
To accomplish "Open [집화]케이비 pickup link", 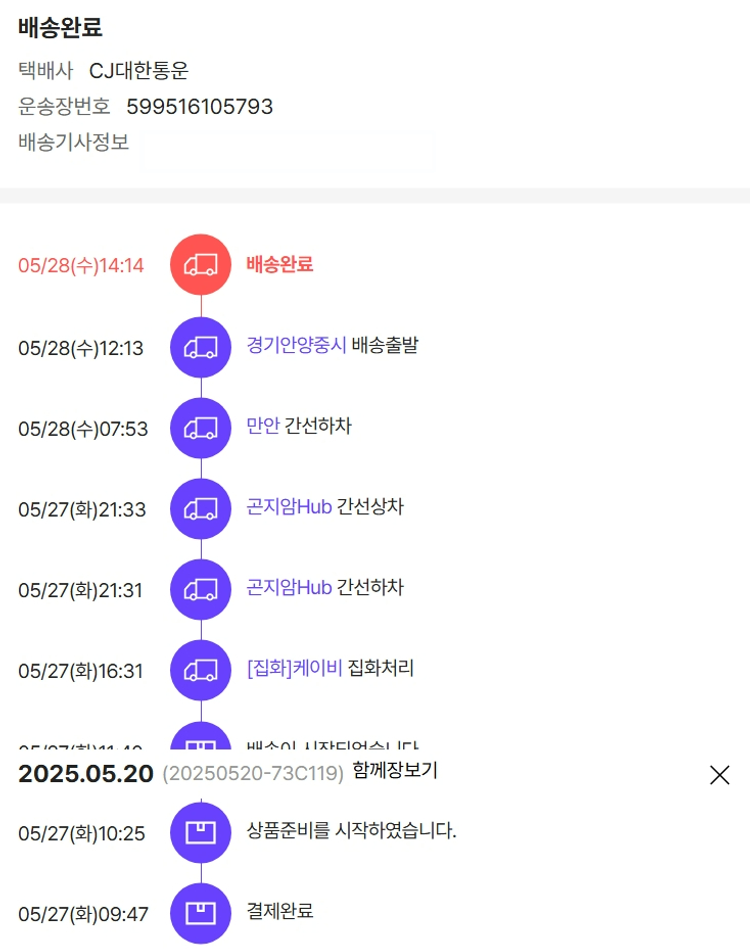I will click(294, 669).
